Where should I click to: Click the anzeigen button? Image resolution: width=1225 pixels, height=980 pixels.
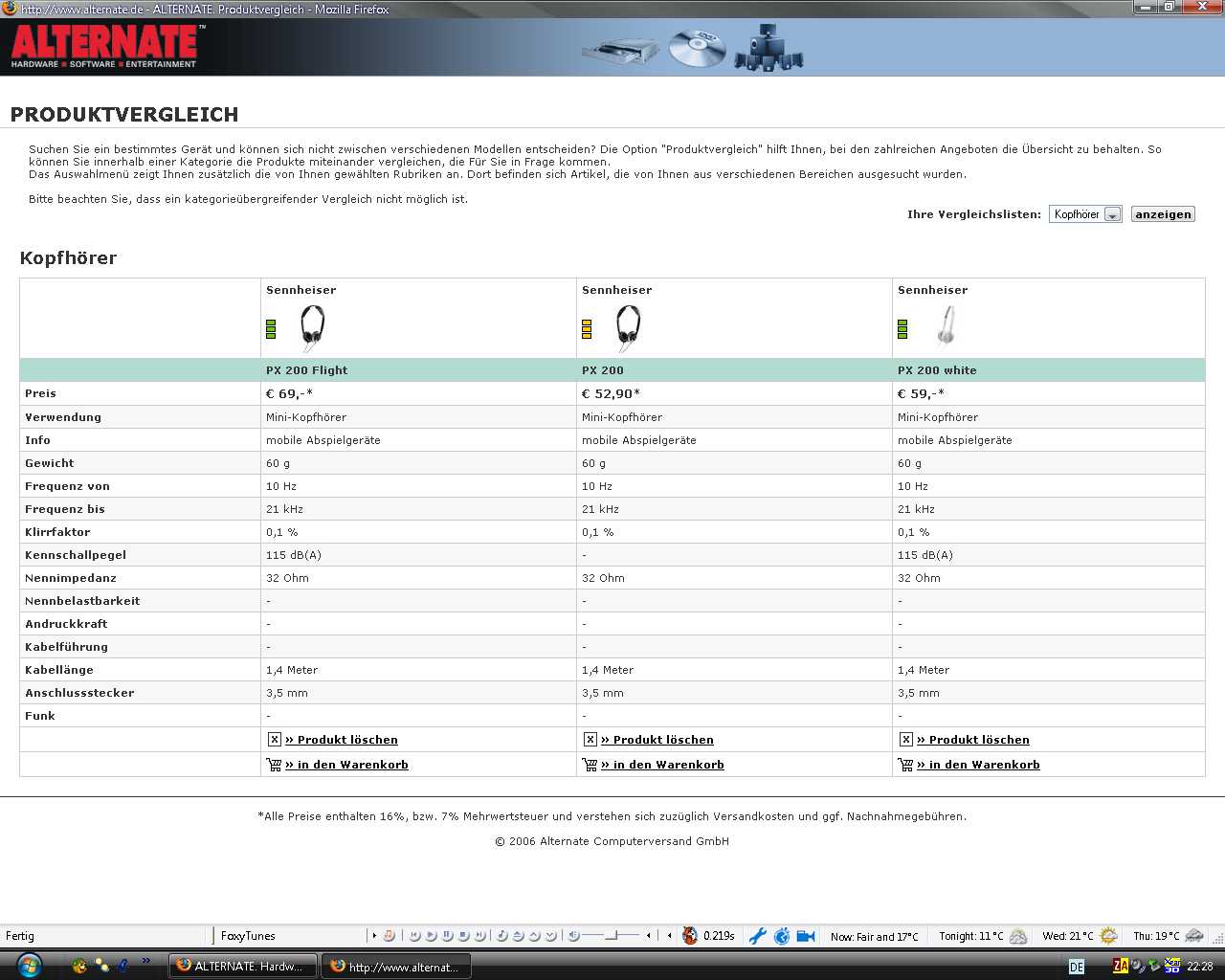pyautogui.click(x=1163, y=214)
